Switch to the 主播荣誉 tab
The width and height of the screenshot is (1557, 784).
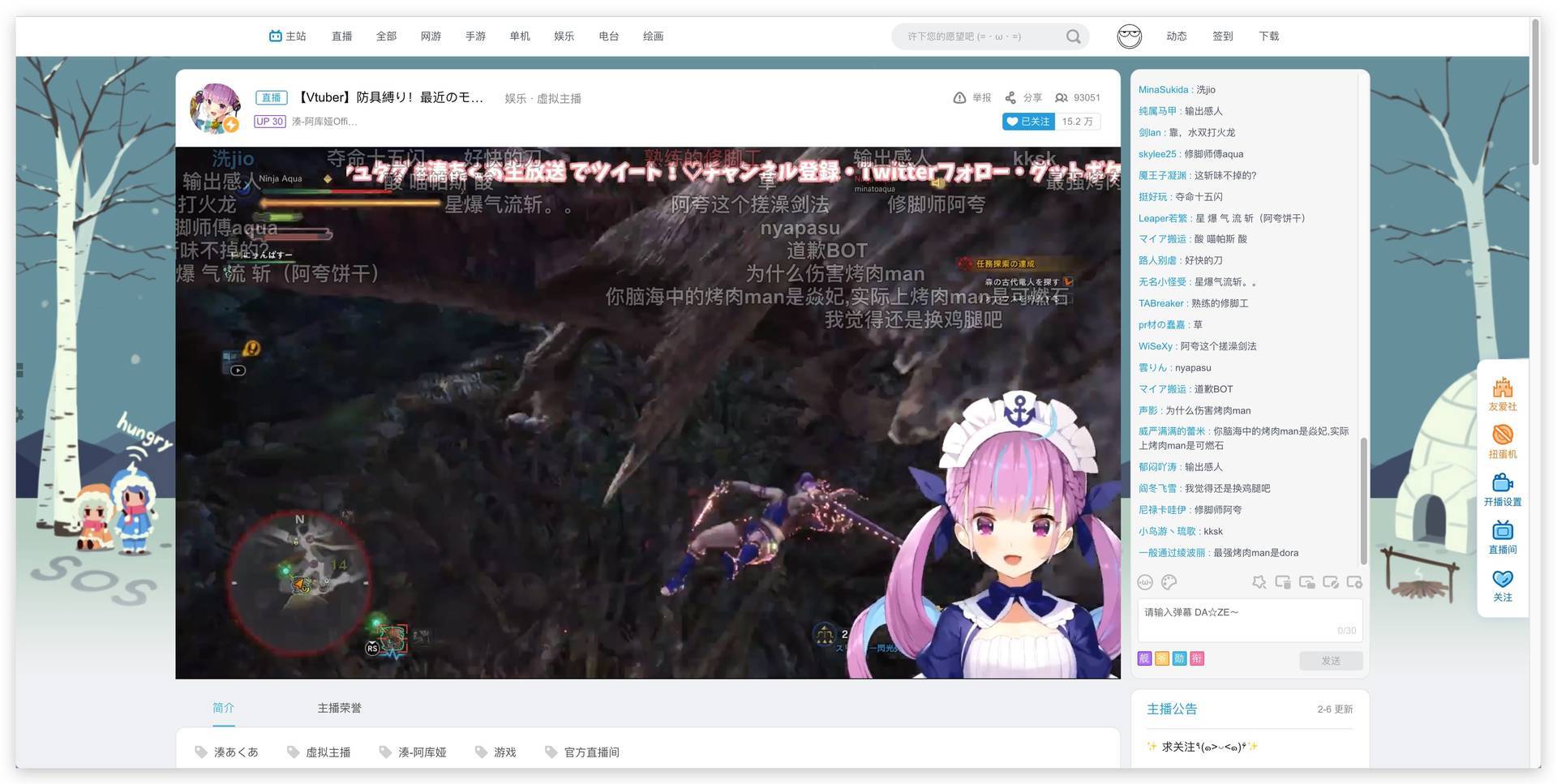pos(339,707)
